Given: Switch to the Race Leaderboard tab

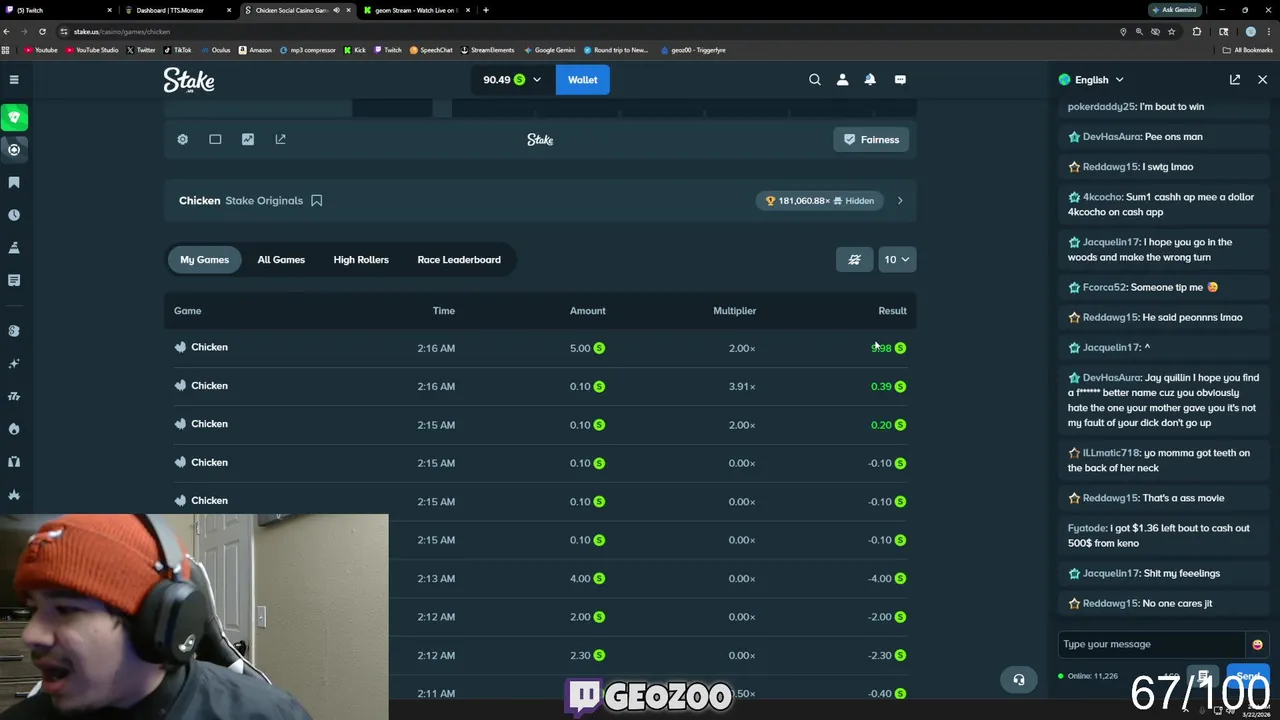Looking at the screenshot, I should click(459, 259).
